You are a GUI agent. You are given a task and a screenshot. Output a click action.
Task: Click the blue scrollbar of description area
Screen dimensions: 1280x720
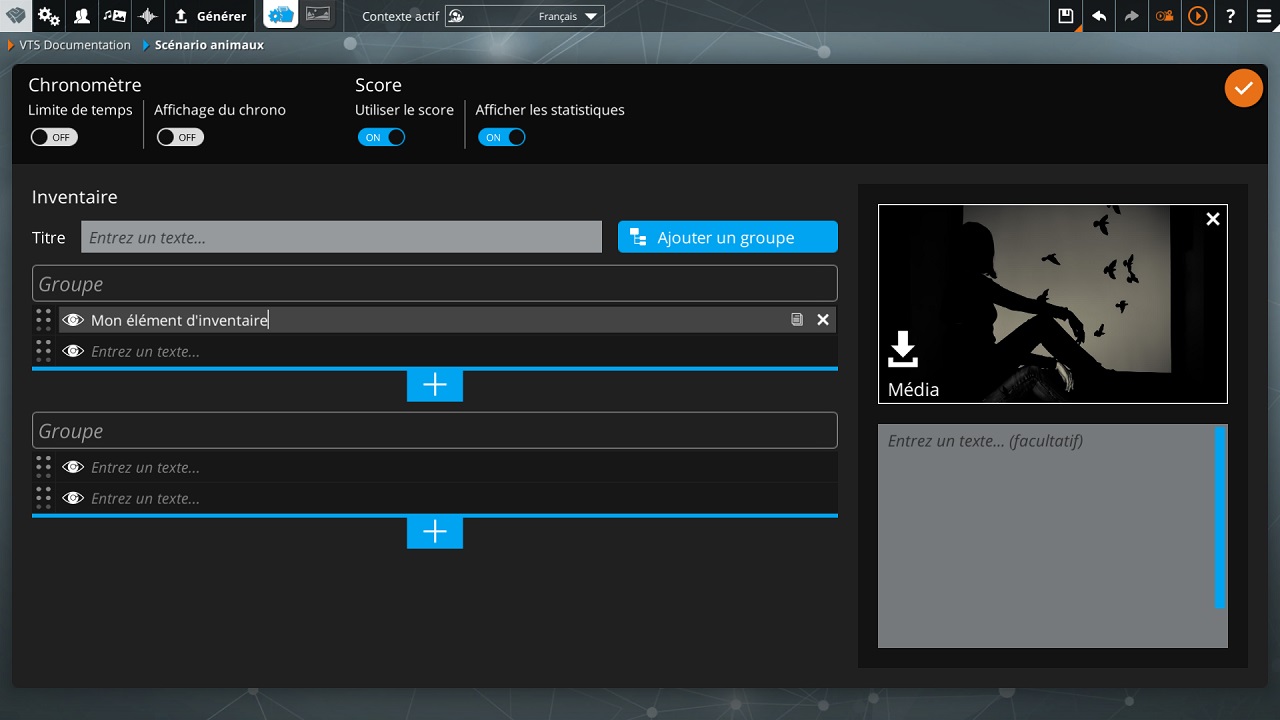1220,517
